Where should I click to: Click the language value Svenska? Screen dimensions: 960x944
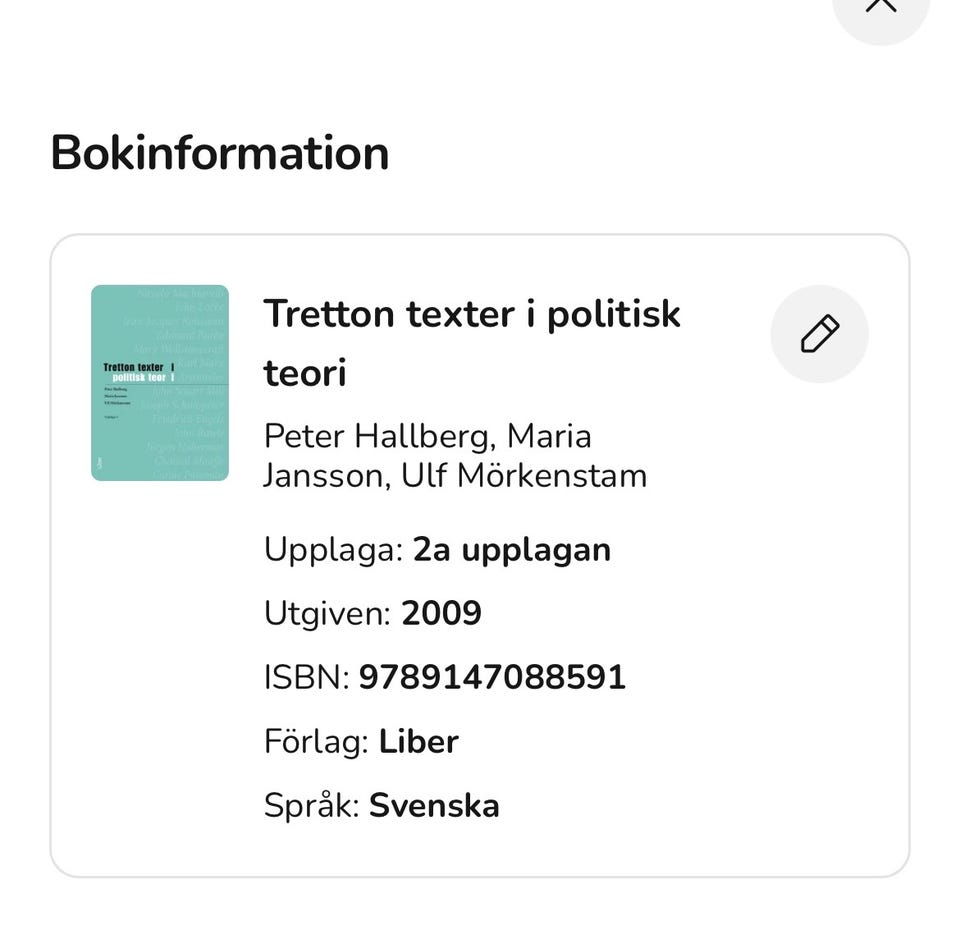(434, 805)
